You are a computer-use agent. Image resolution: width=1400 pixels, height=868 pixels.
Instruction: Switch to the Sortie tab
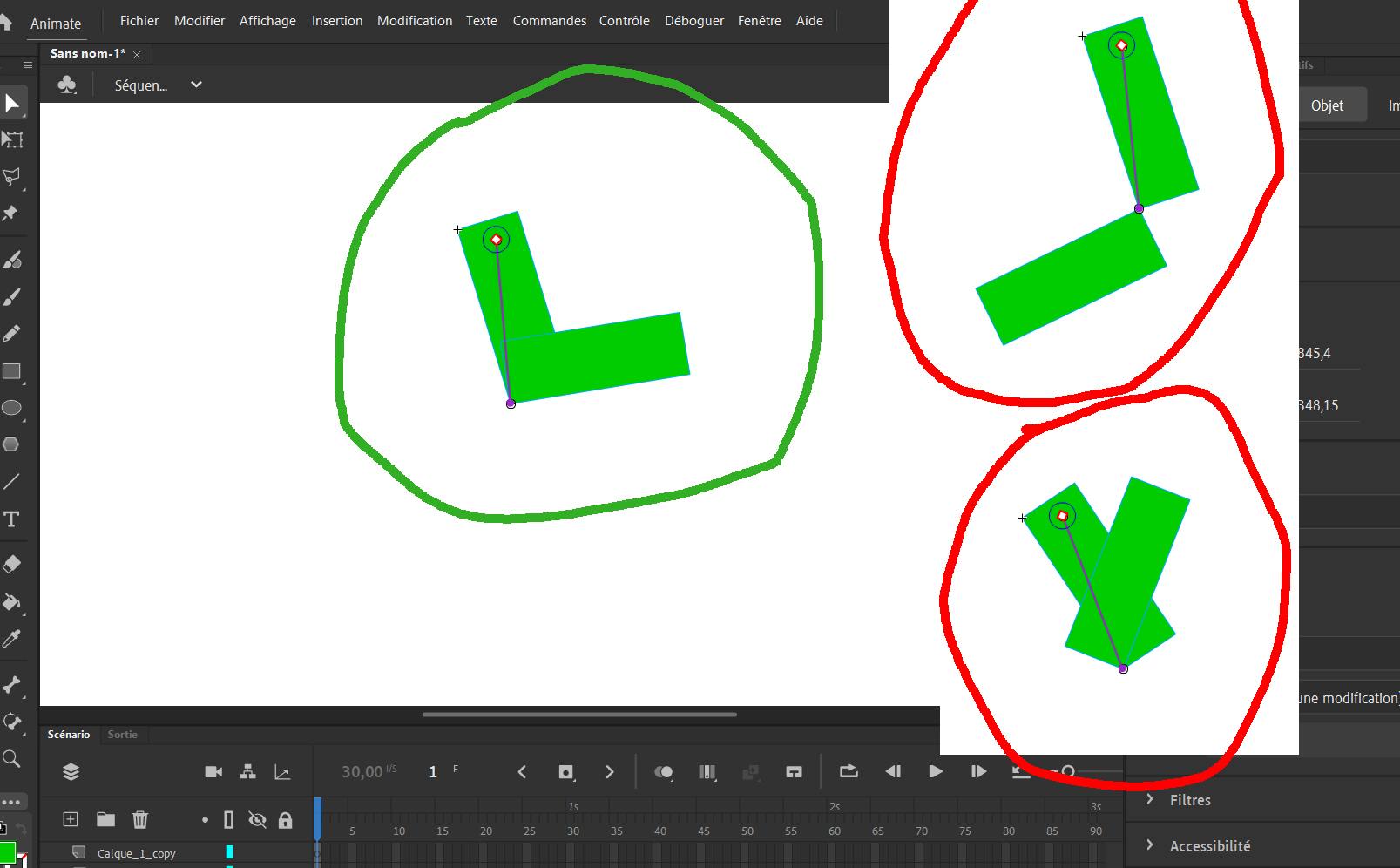tap(123, 735)
